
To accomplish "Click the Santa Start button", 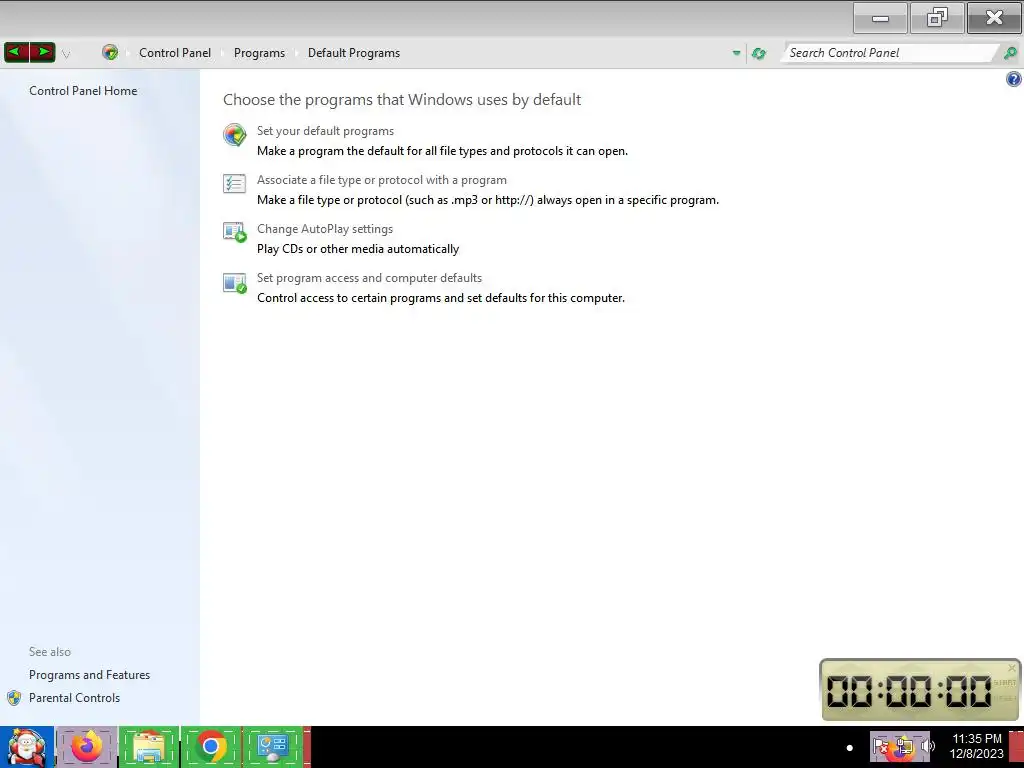I will pos(27,747).
